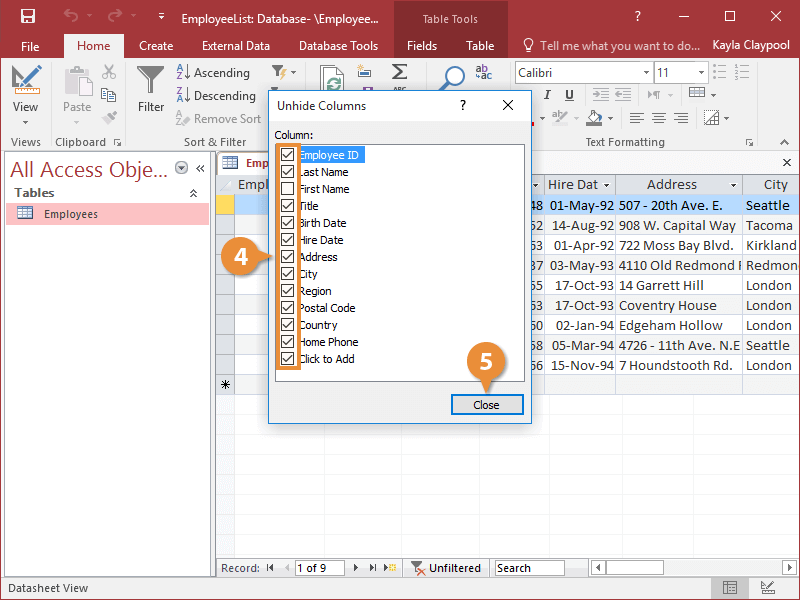Check the First Name column checkbox
This screenshot has height=600, width=800.
point(285,188)
